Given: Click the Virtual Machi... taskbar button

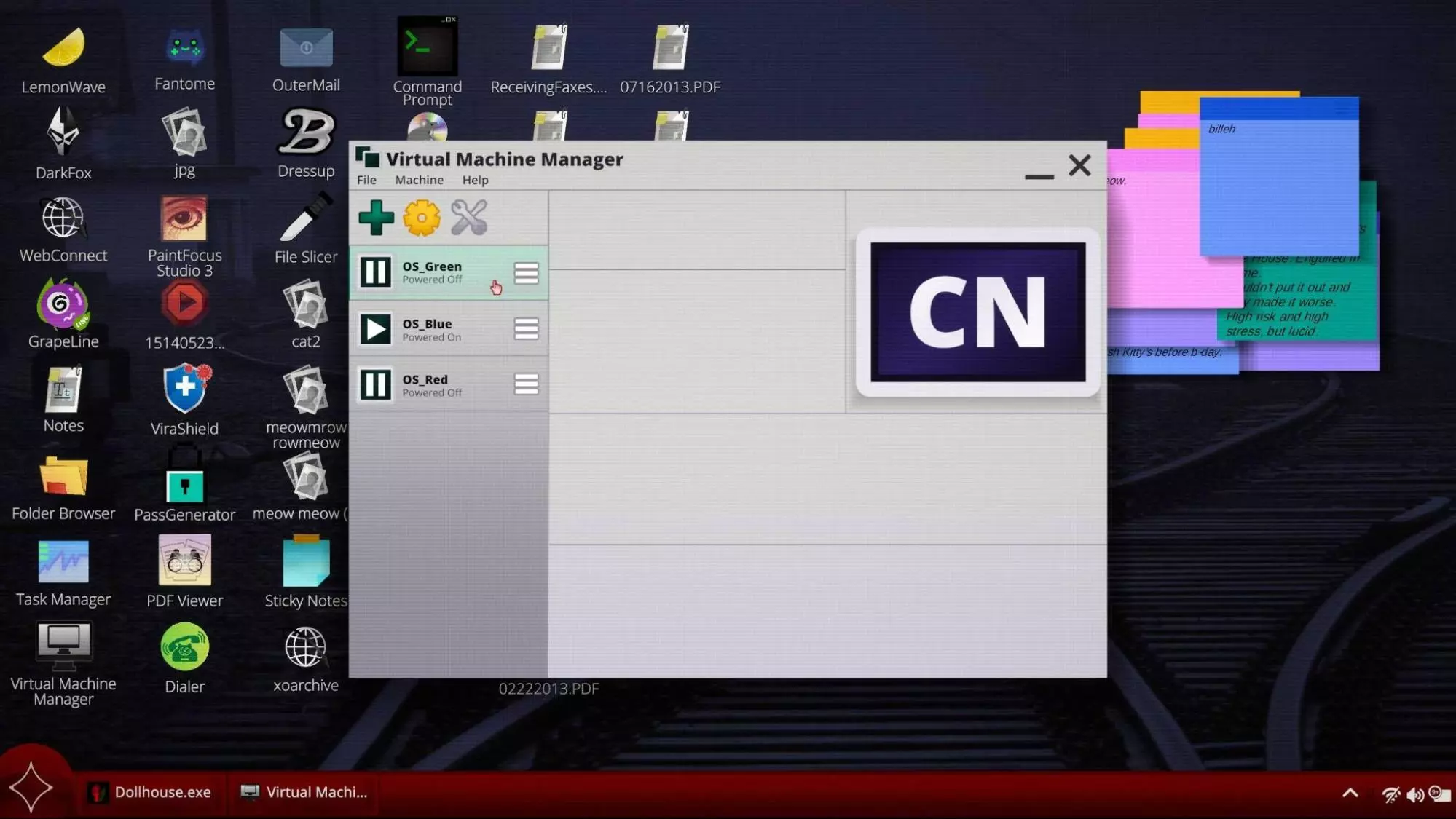Looking at the screenshot, I should 304,792.
